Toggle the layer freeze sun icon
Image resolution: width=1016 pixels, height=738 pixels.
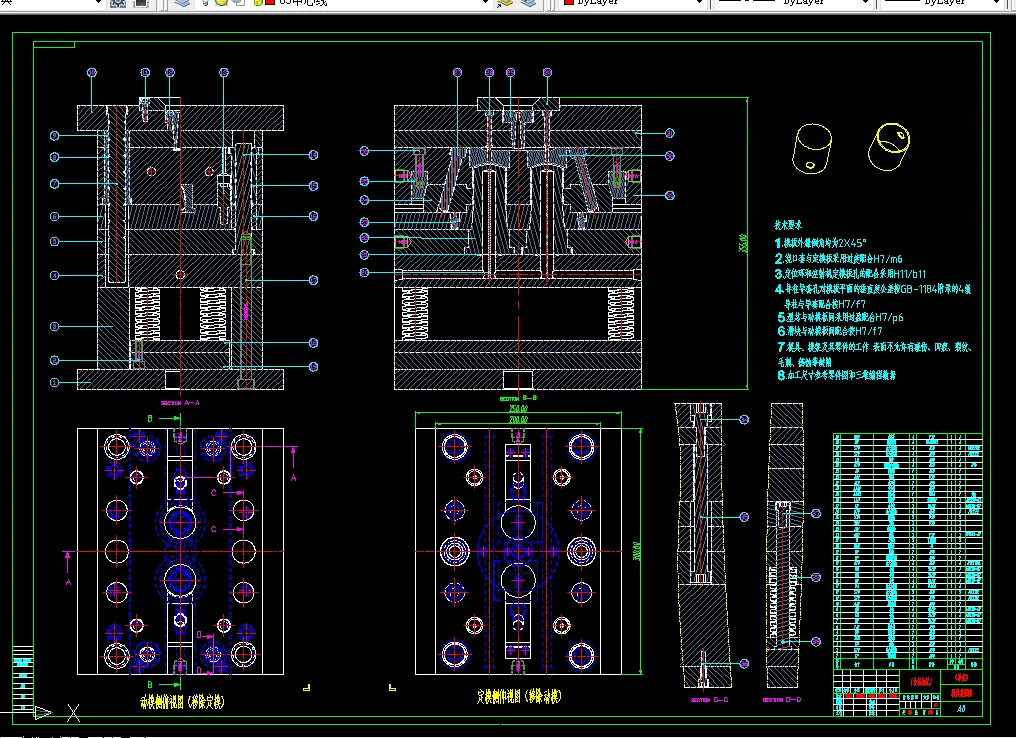point(220,3)
